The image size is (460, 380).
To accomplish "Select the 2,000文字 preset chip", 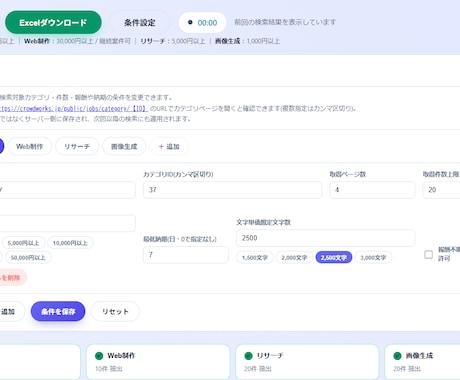I will [x=294, y=257].
